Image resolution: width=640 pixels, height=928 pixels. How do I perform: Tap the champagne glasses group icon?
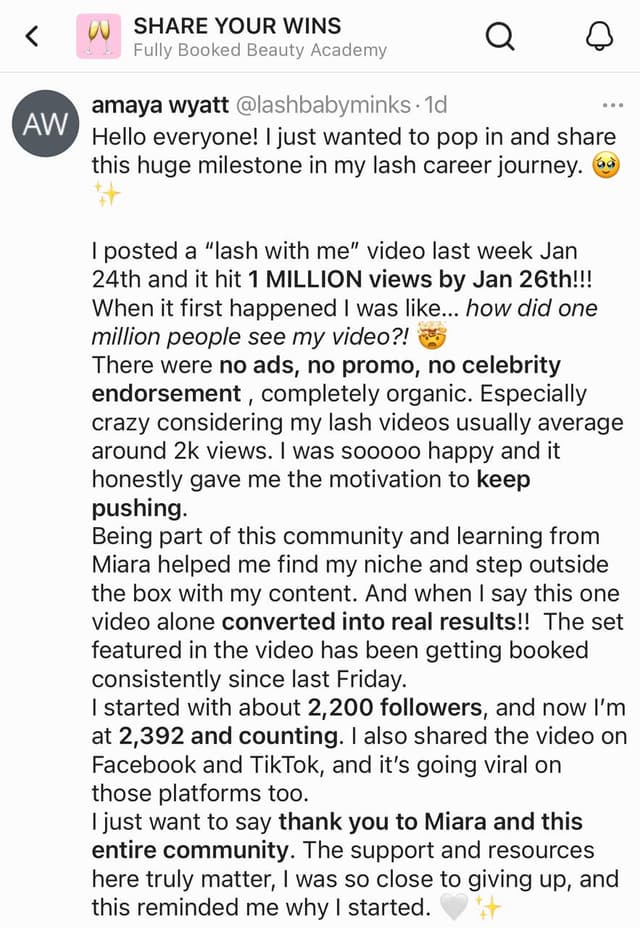coord(98,37)
